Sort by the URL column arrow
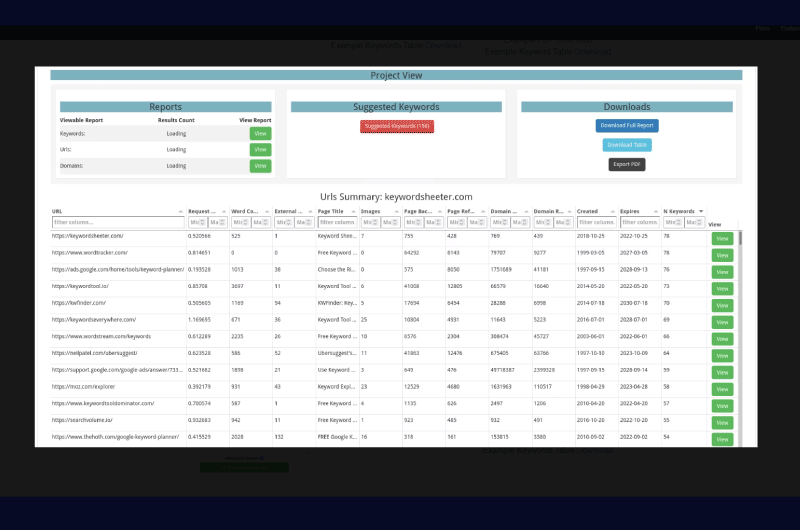 coord(181,212)
